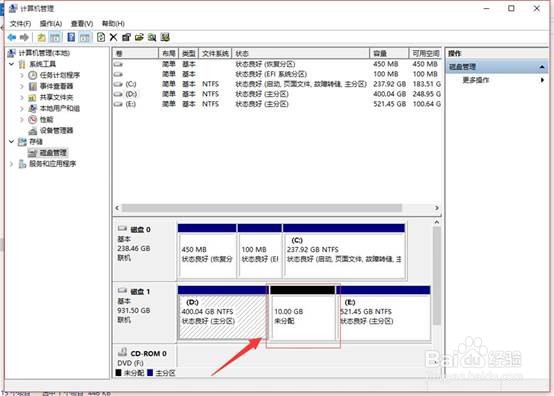Select 事件查看器 tree item
The width and height of the screenshot is (554, 396).
[x=56, y=86]
